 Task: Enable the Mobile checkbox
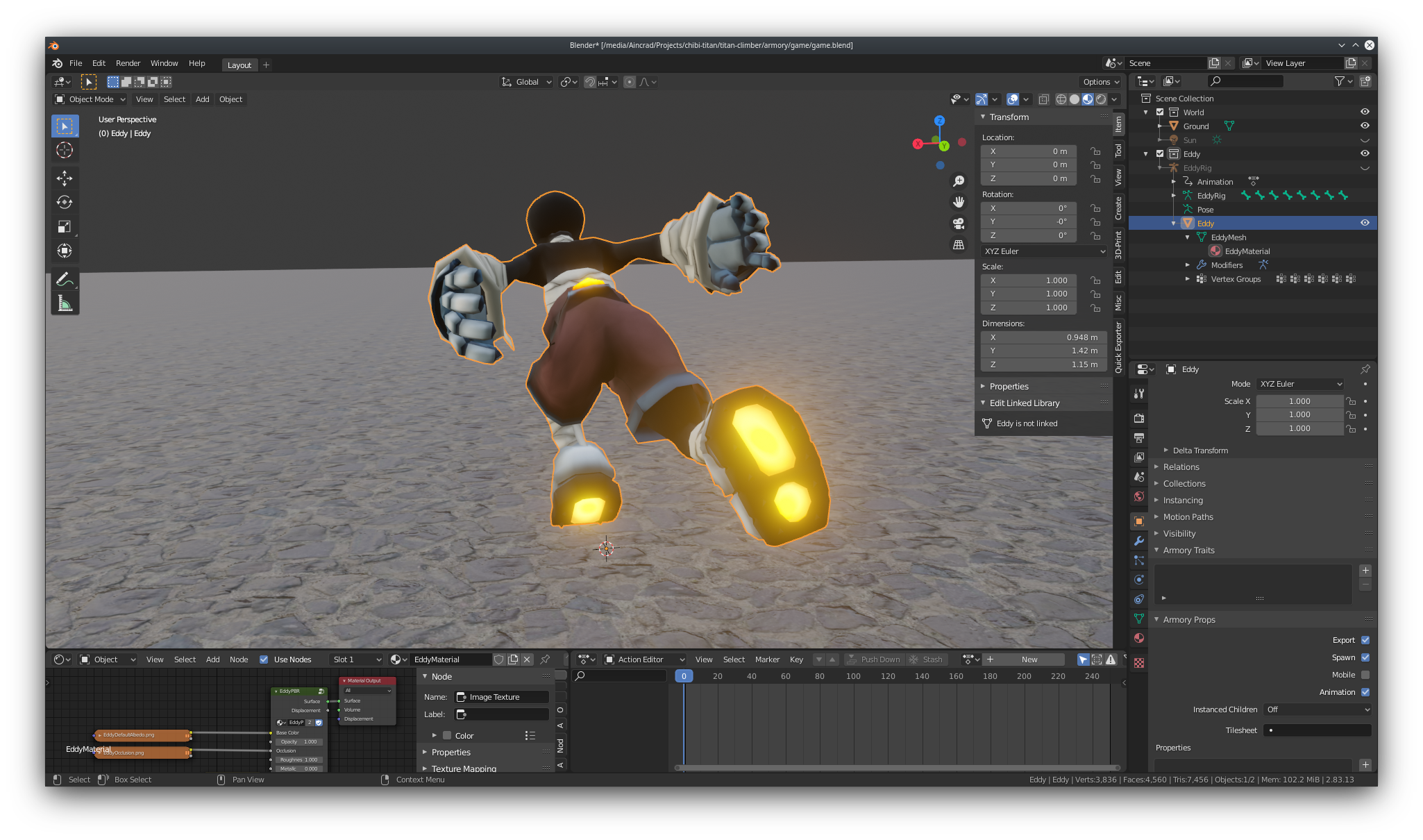pos(1365,675)
